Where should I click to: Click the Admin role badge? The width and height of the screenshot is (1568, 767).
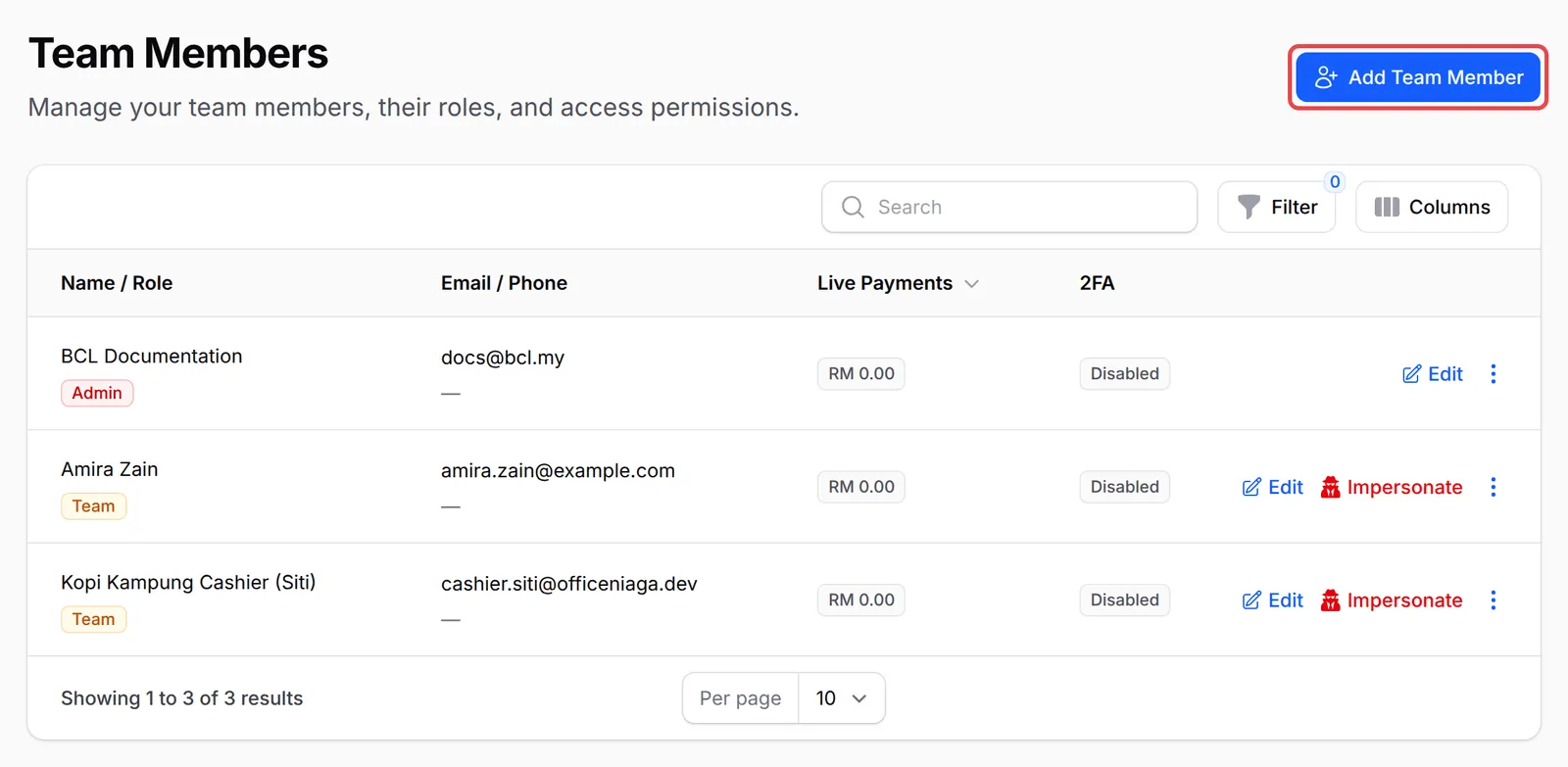(97, 393)
